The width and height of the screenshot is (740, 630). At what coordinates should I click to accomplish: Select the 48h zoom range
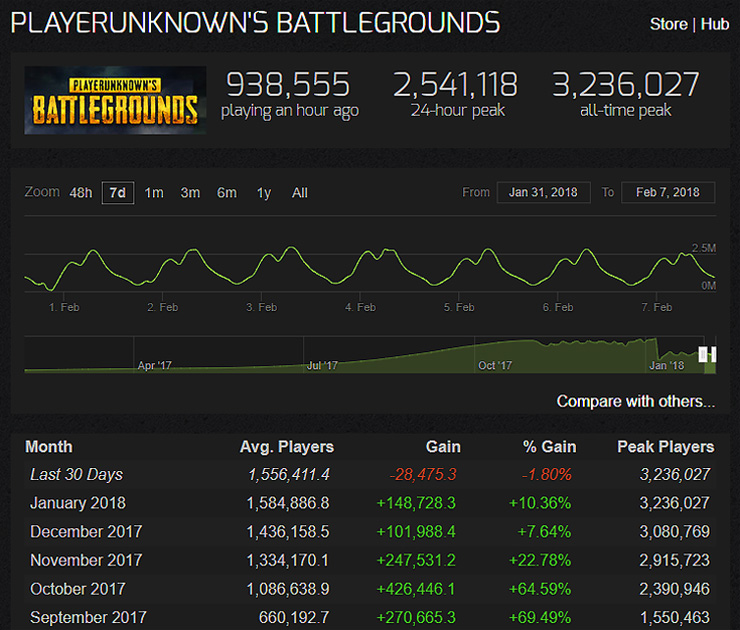coord(81,193)
